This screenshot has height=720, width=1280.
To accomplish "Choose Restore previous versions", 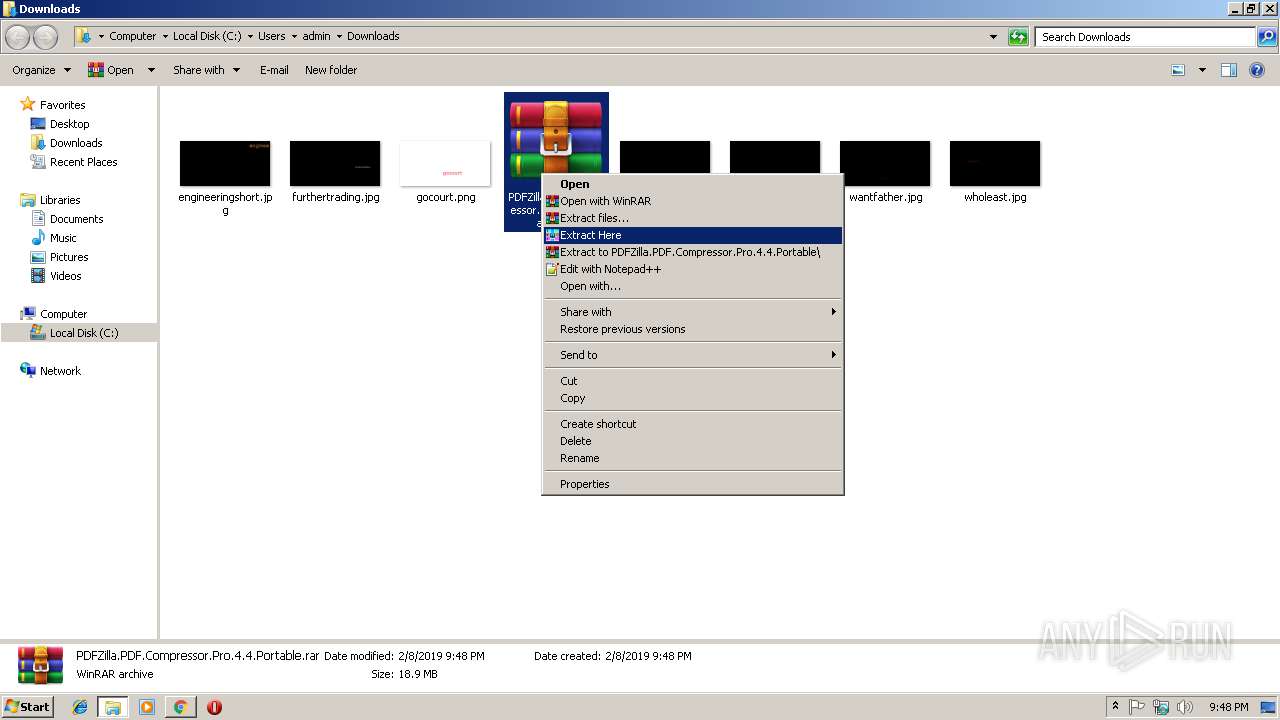I will tap(693, 329).
